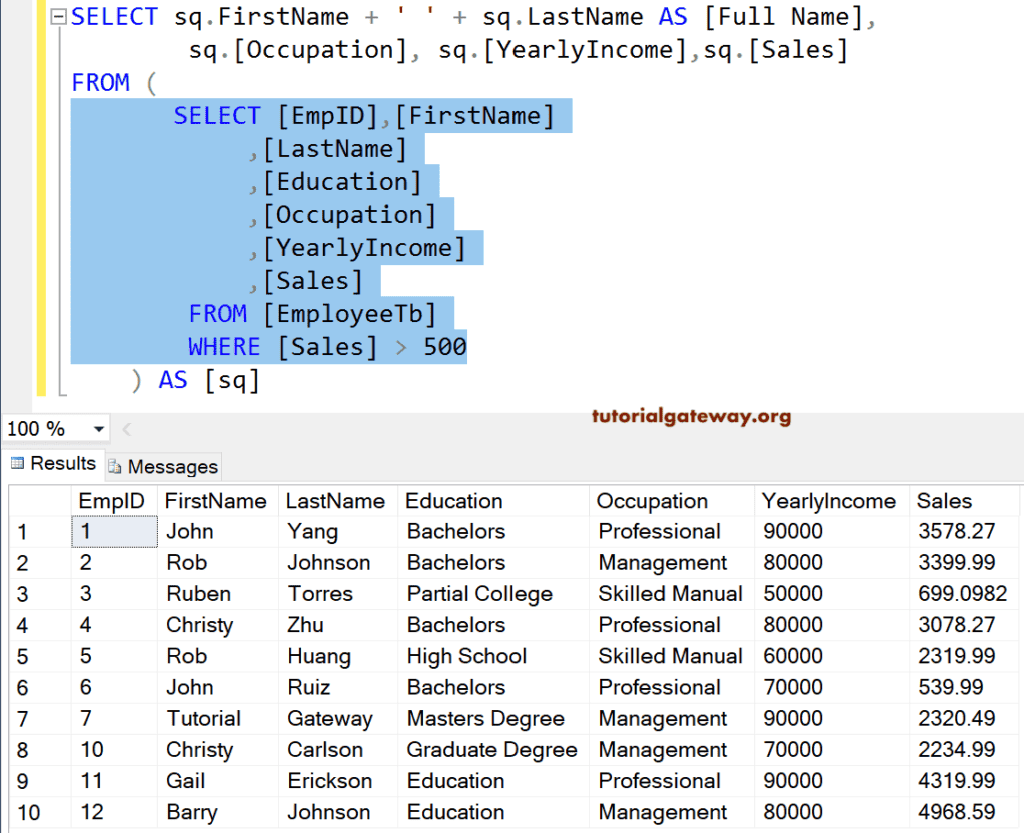Click the tutorialgateway.org watermark text
Screen dimensions: 1024x833
[691, 418]
